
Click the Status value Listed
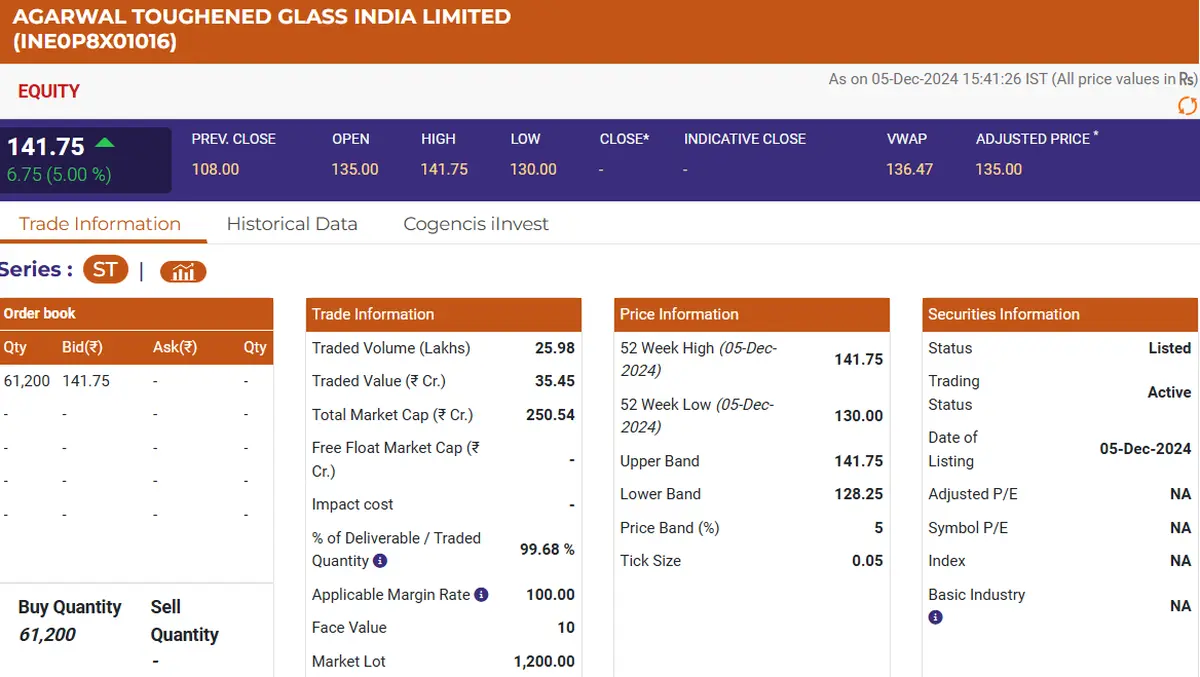(1170, 348)
